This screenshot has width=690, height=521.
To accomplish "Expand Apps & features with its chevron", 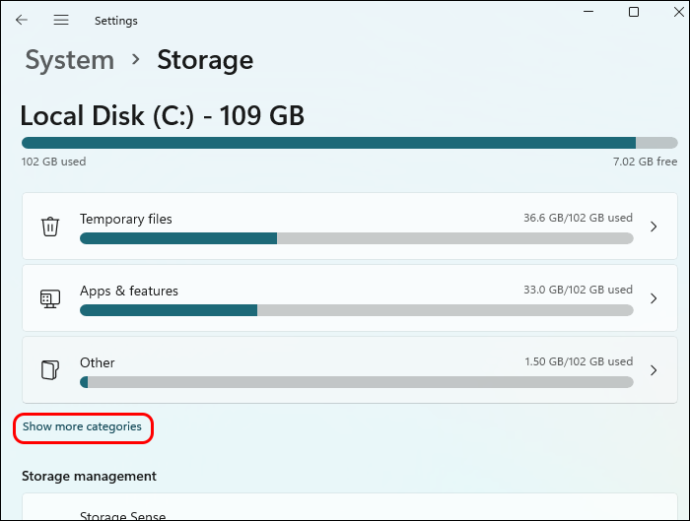I will pyautogui.click(x=653, y=298).
